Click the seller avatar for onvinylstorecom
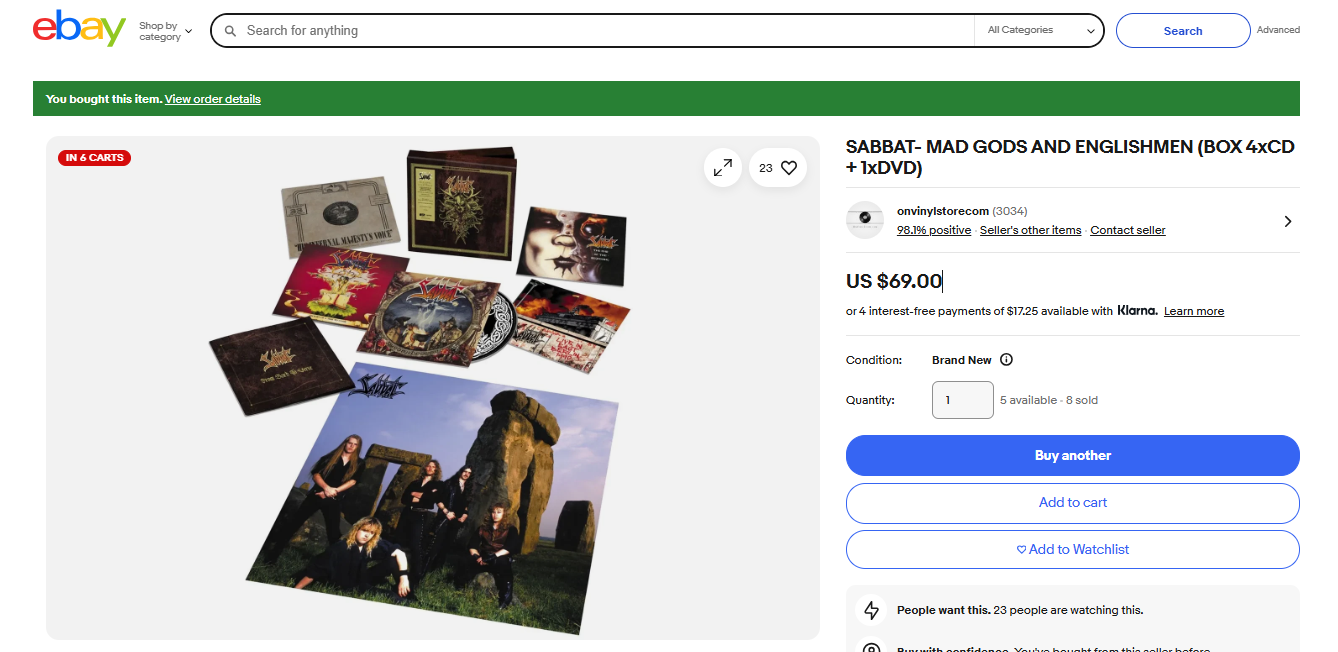 point(865,220)
